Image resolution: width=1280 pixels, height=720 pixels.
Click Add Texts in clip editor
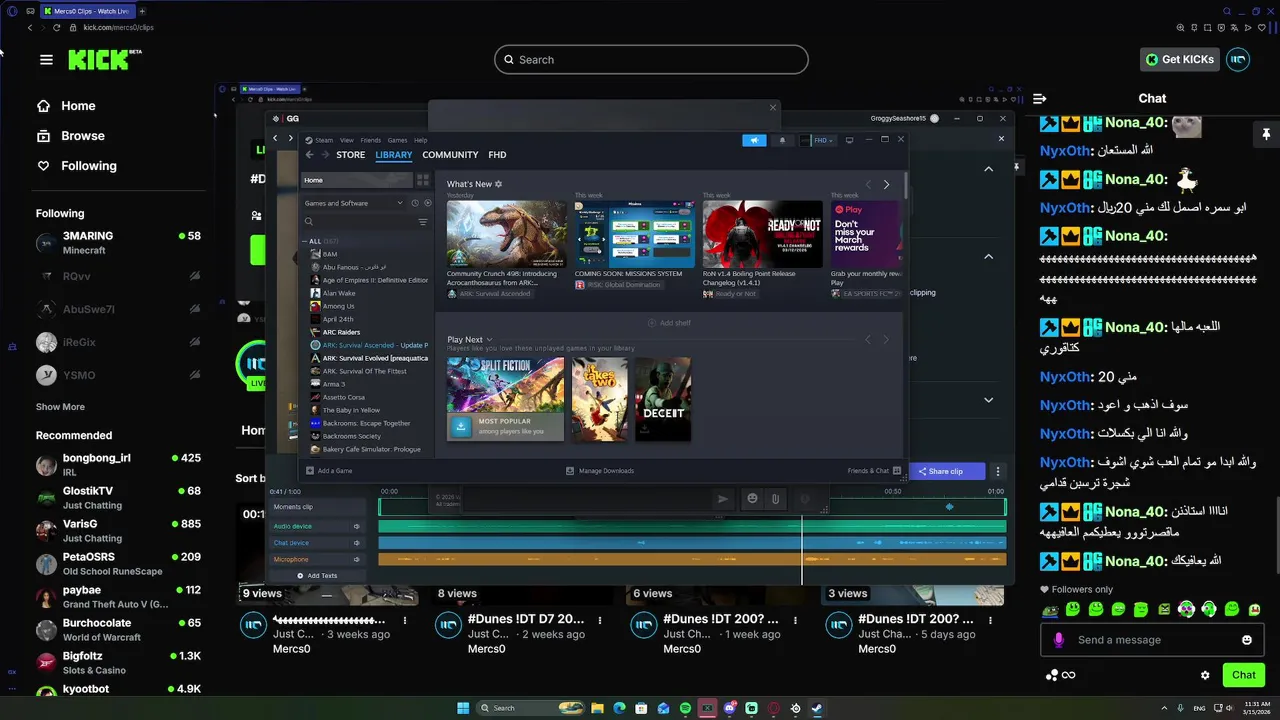(317, 576)
